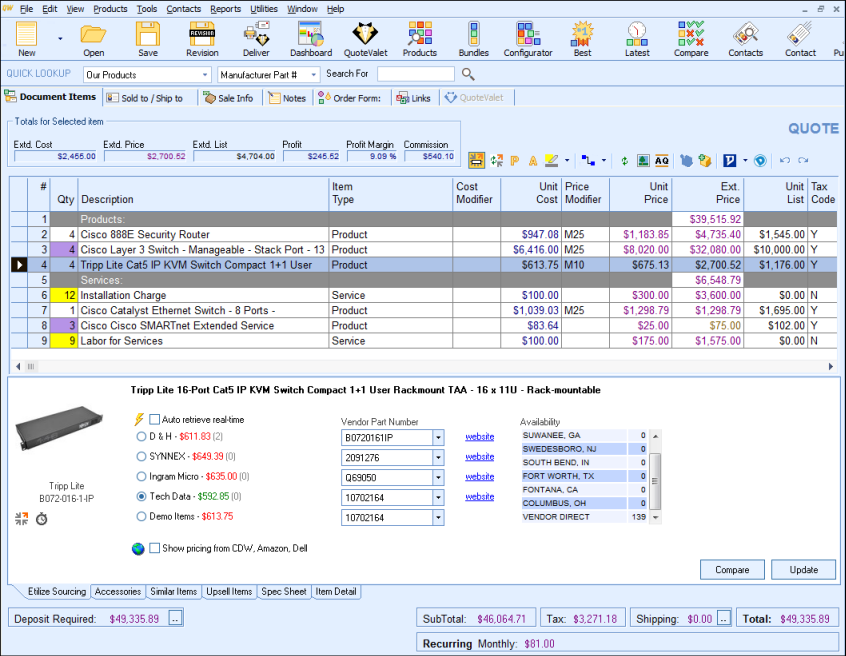Click the Shipping ellipsis button

(724, 619)
